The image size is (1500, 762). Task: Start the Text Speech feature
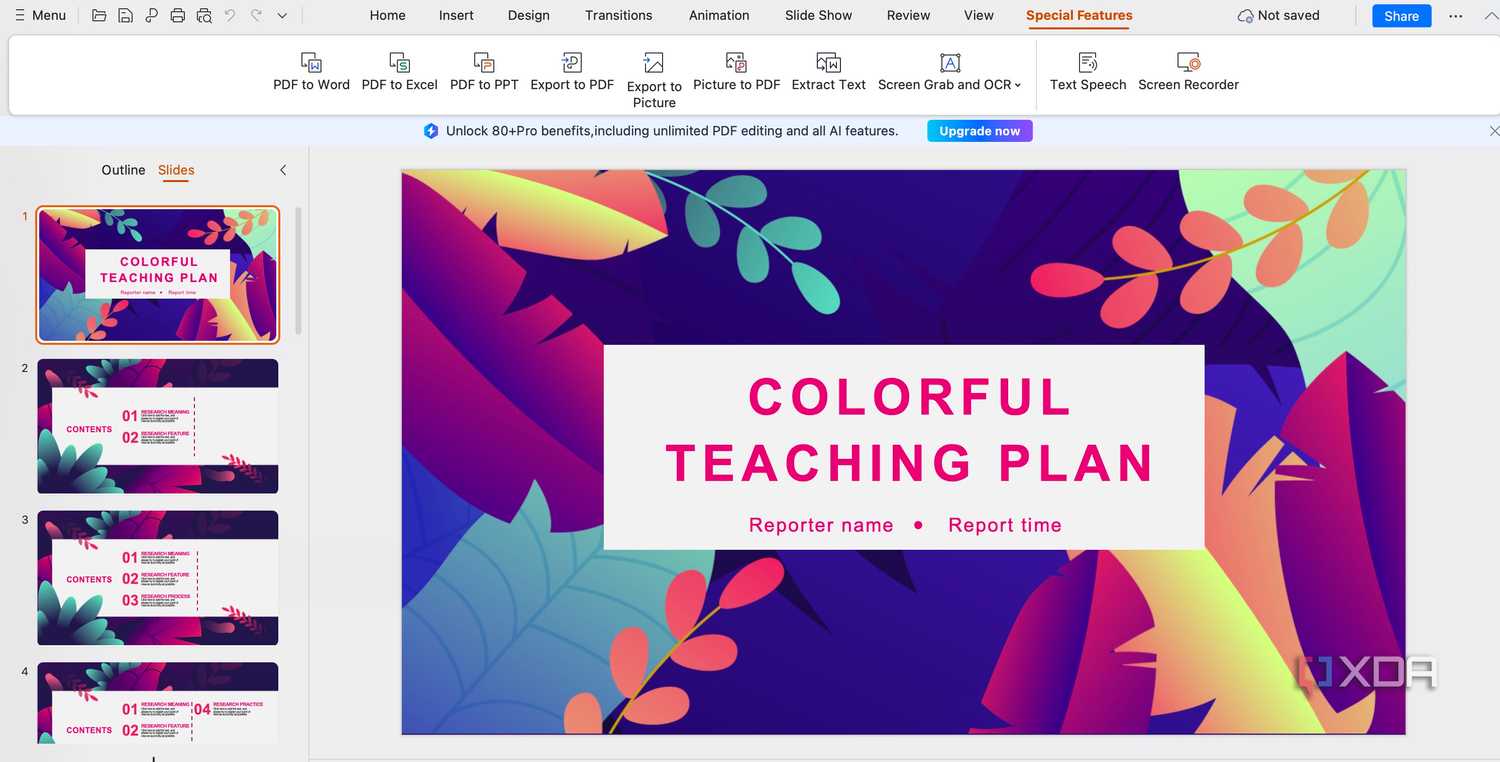tap(1088, 72)
